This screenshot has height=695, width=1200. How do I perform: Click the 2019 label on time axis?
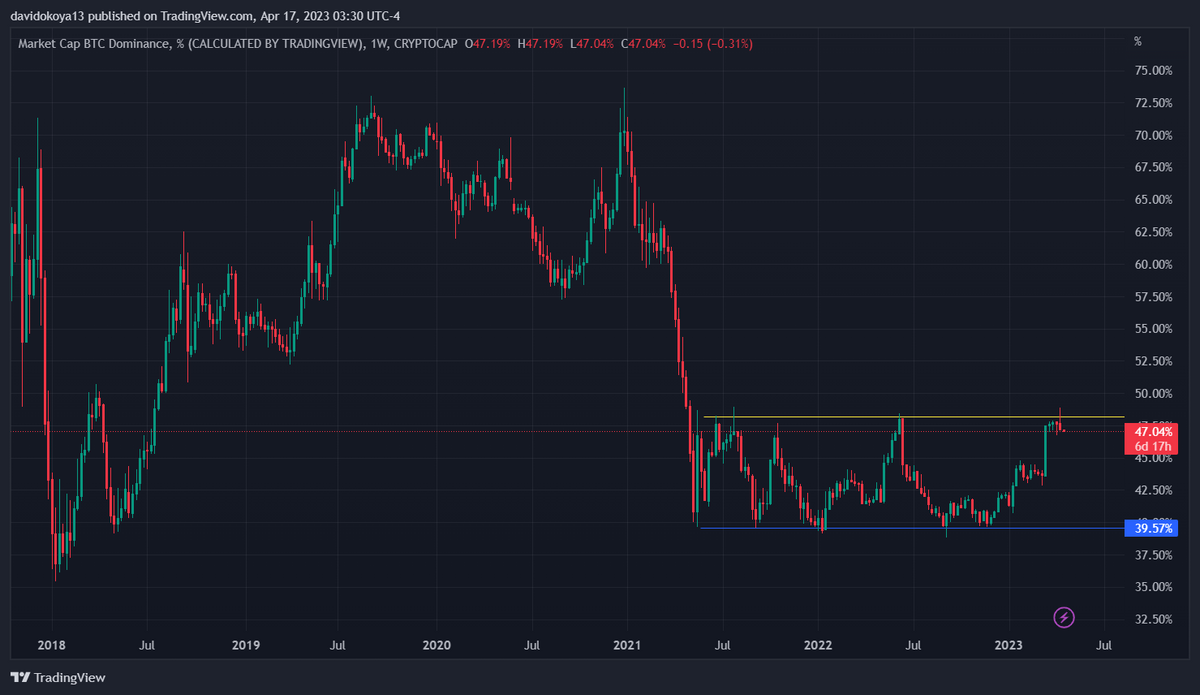click(246, 648)
